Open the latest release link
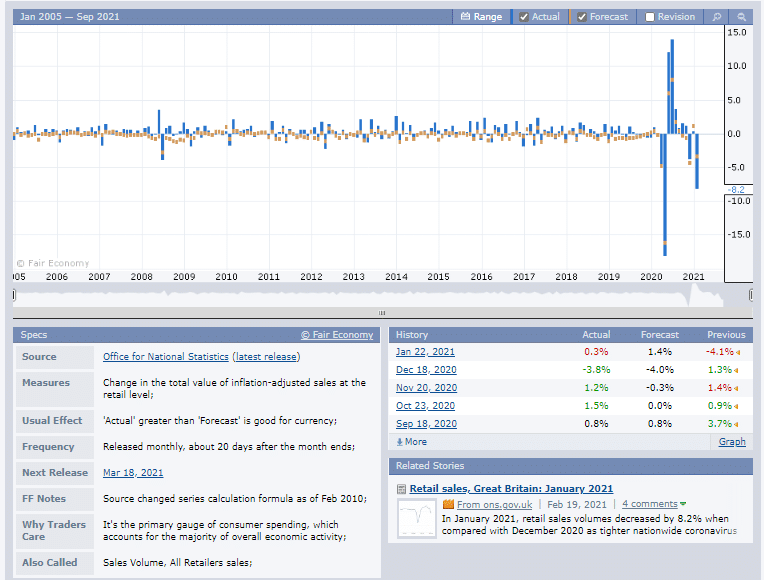Image resolution: width=764 pixels, height=580 pixels. pos(266,357)
